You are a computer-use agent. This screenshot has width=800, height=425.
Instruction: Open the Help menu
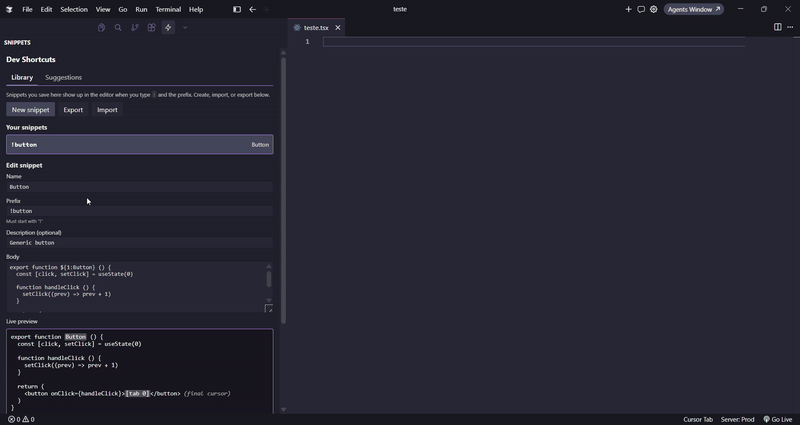[x=196, y=9]
